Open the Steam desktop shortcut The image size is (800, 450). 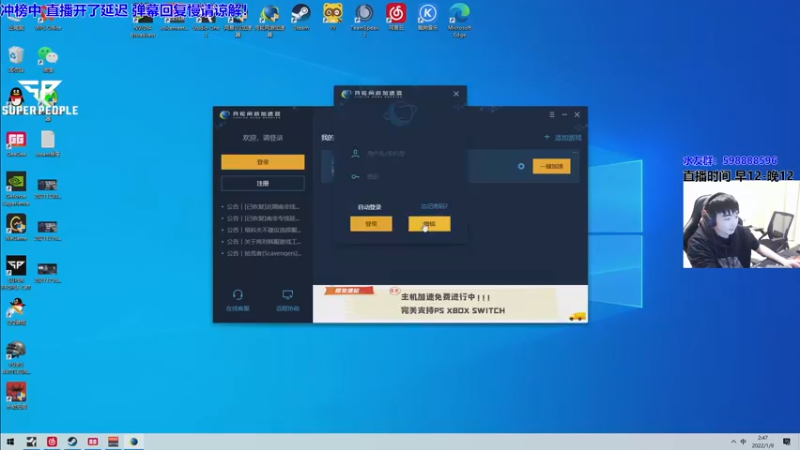301,17
